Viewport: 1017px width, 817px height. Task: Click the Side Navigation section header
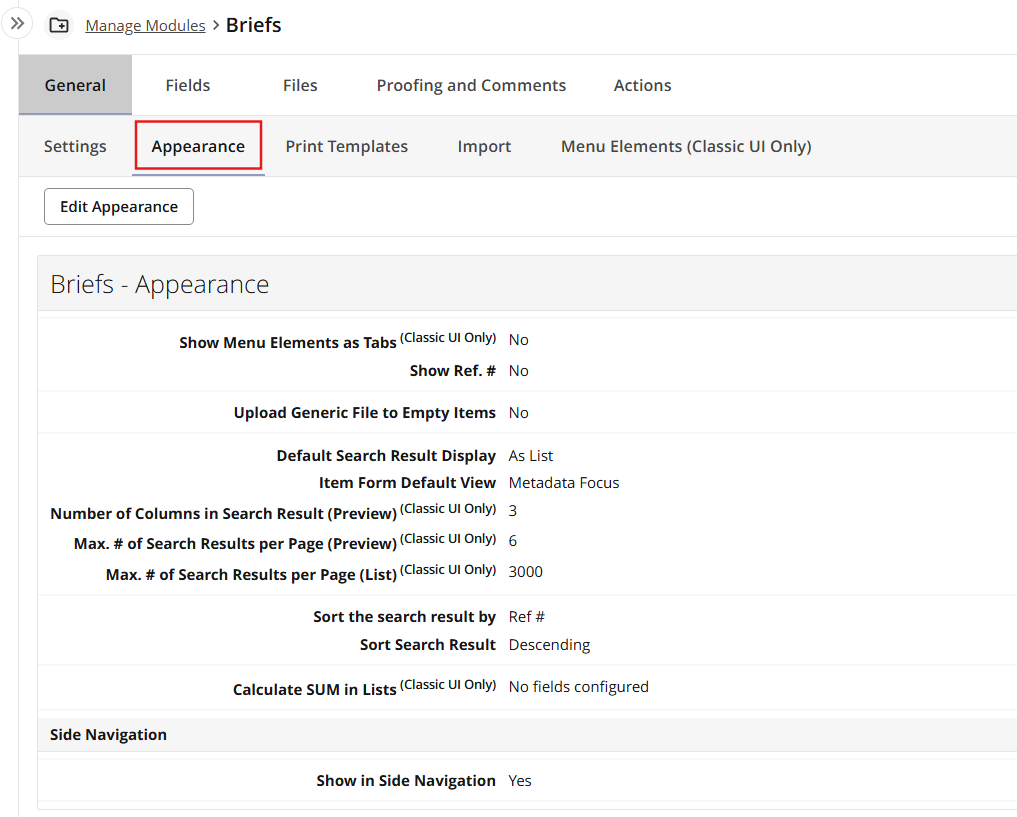pyautogui.click(x=108, y=734)
